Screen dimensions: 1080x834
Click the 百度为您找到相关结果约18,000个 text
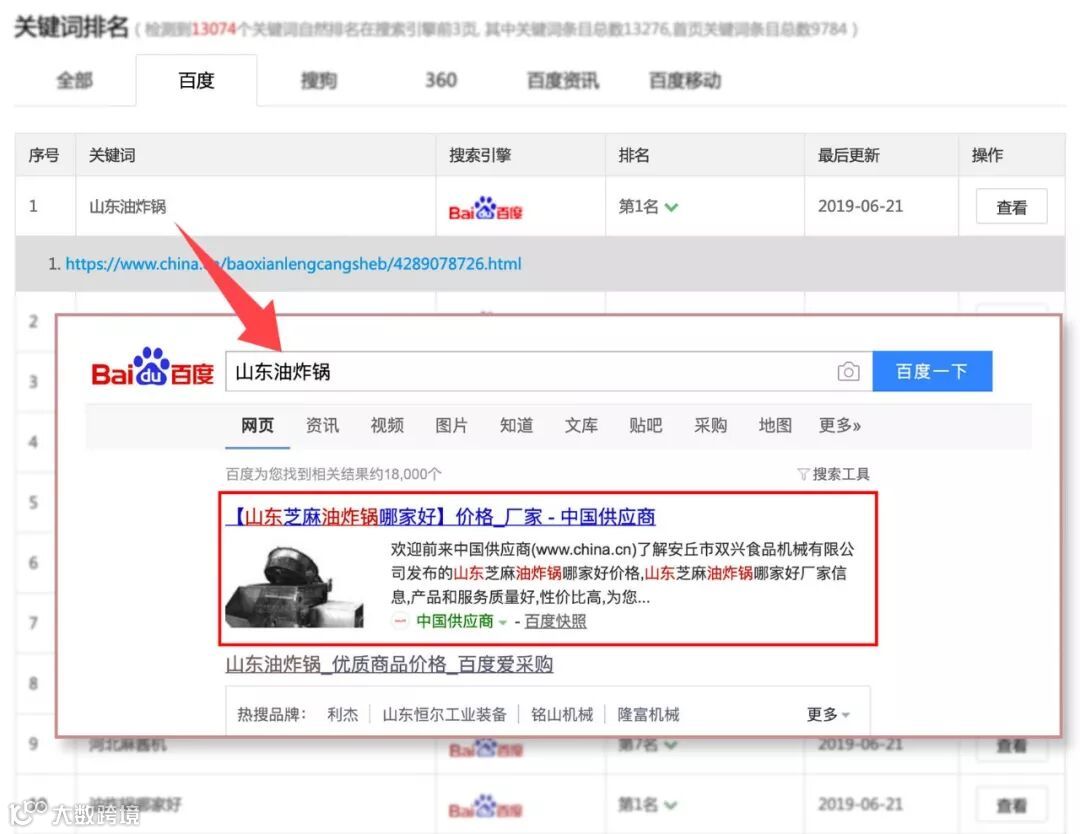333,474
